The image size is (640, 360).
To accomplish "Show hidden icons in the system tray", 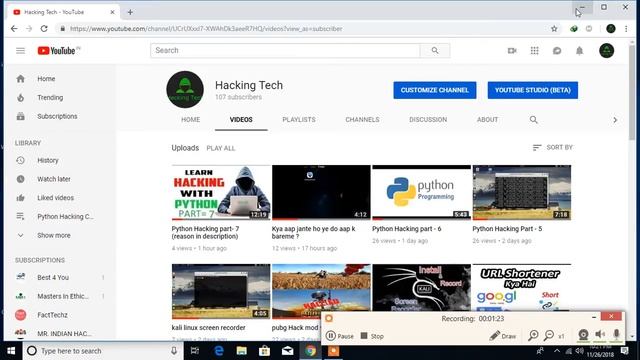I will [557, 351].
